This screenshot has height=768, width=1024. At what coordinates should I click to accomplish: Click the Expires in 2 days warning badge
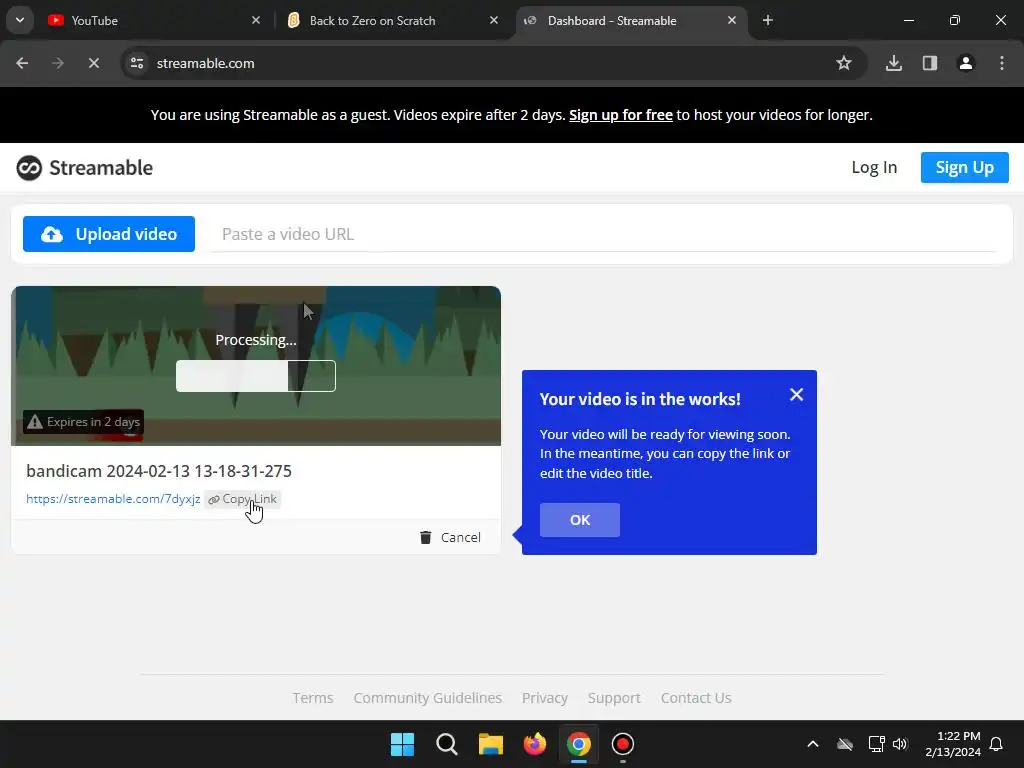(84, 422)
